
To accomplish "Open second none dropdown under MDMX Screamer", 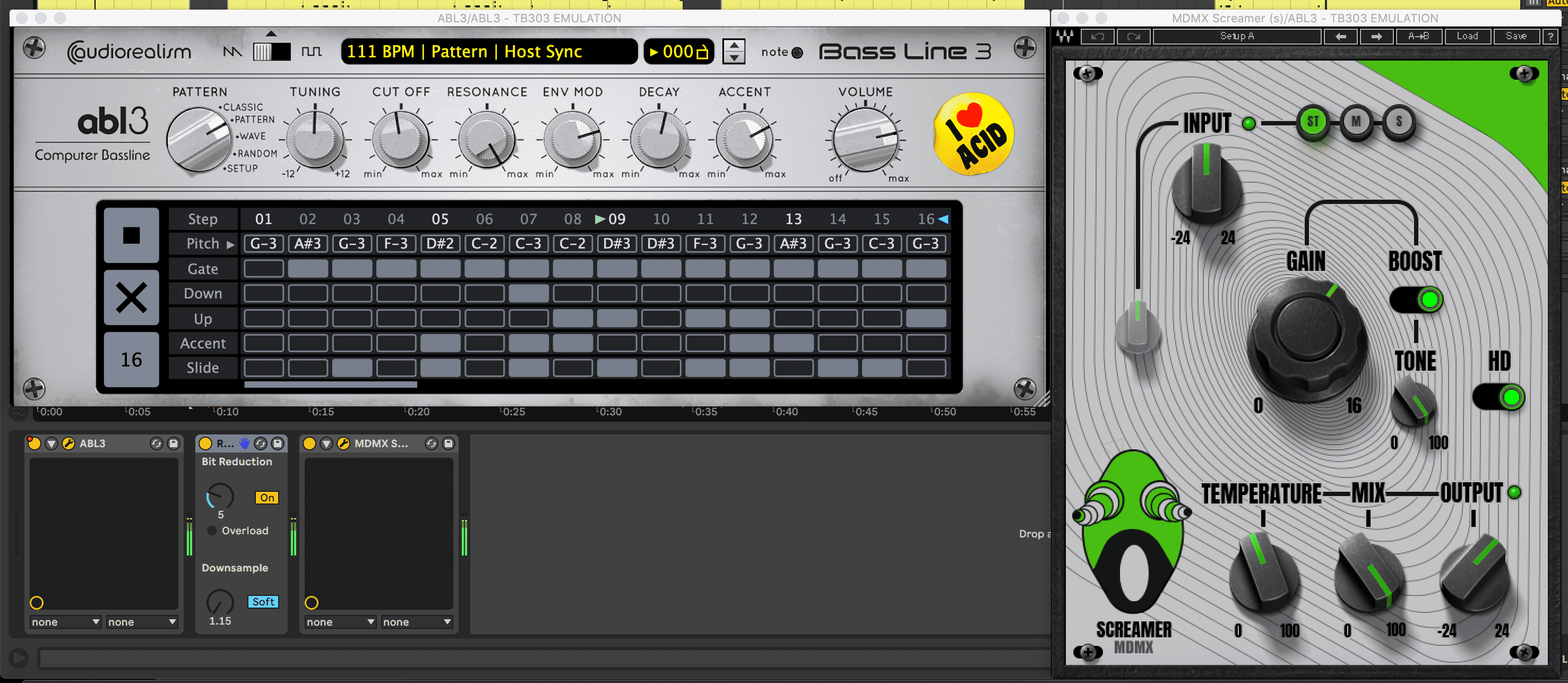I will pos(417,622).
